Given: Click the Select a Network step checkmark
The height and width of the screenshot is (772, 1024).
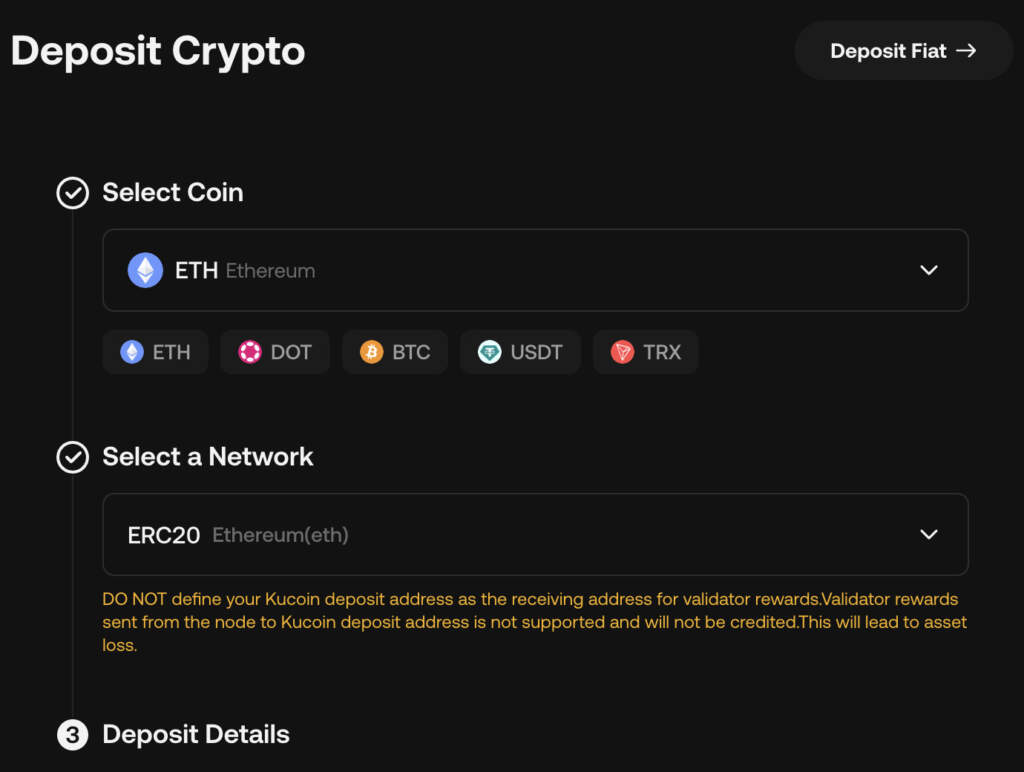Looking at the screenshot, I should 72,457.
